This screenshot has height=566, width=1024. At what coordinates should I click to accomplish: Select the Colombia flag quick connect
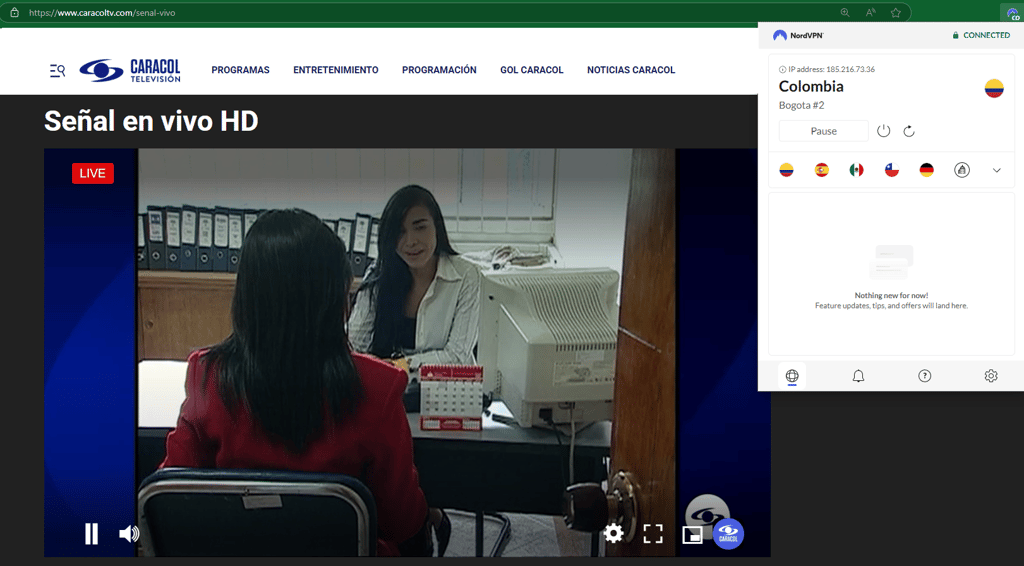pos(786,170)
